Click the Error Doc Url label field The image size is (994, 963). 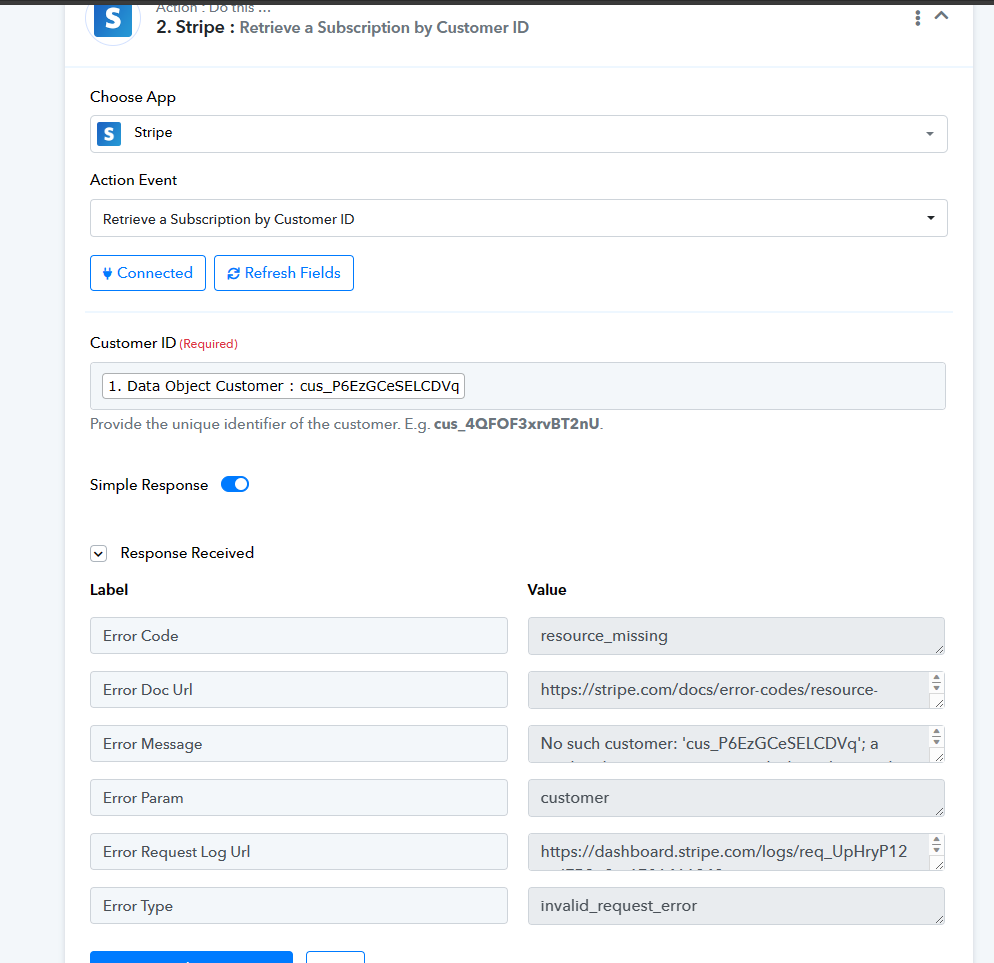pyautogui.click(x=299, y=690)
